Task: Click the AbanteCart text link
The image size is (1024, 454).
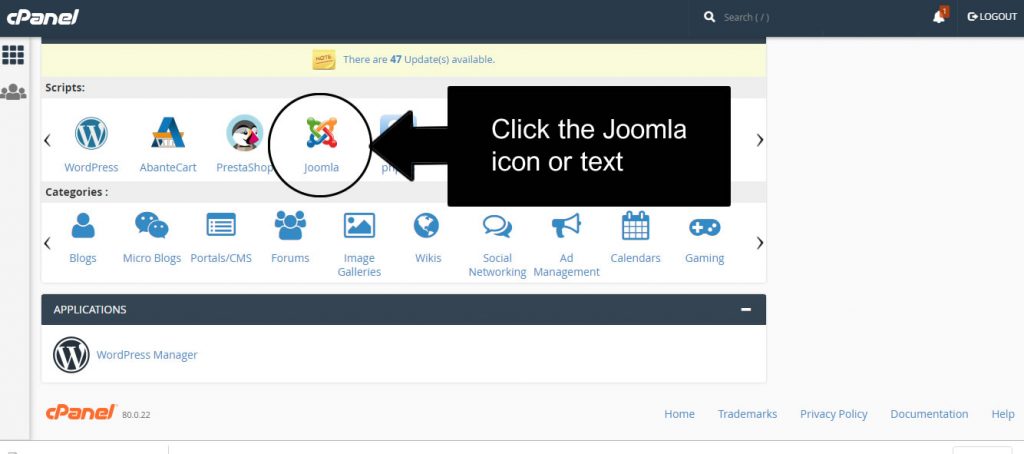Action: pos(168,167)
